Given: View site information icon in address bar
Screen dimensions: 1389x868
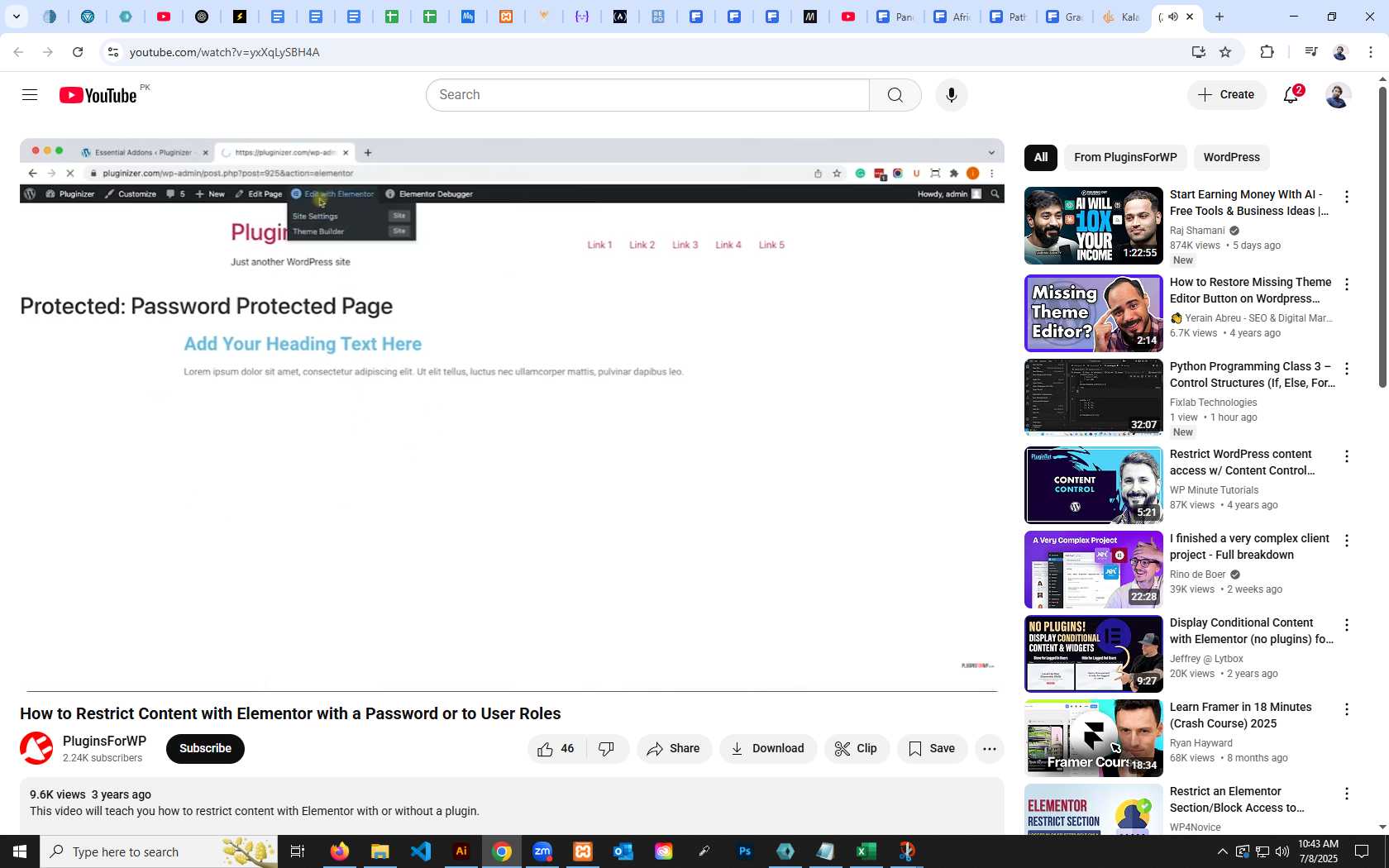Looking at the screenshot, I should click(113, 52).
